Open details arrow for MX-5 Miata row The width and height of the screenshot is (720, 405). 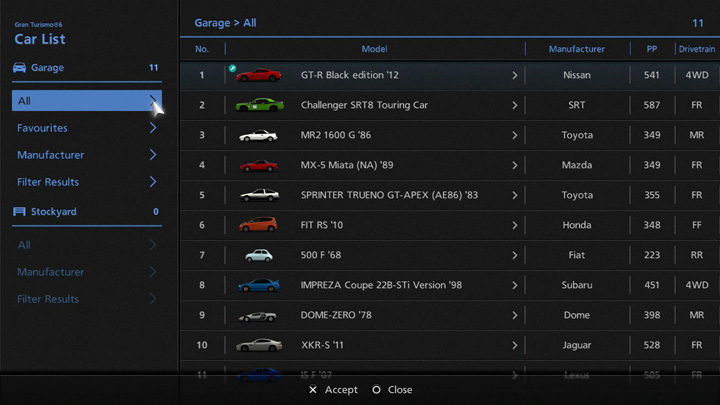[515, 165]
